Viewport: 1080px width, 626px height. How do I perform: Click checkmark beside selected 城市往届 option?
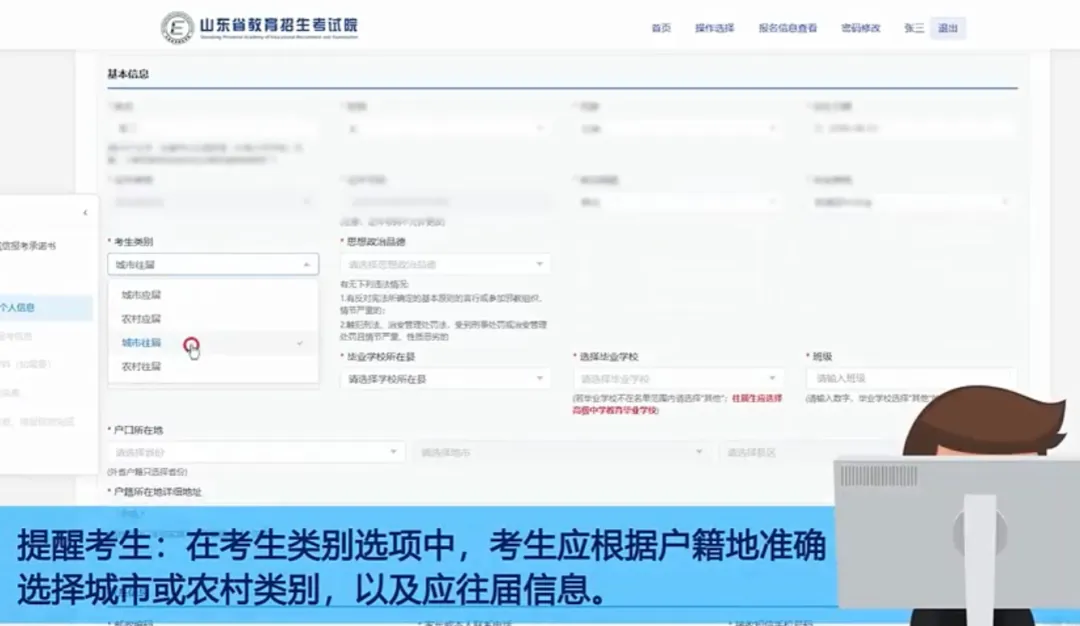[x=300, y=343]
